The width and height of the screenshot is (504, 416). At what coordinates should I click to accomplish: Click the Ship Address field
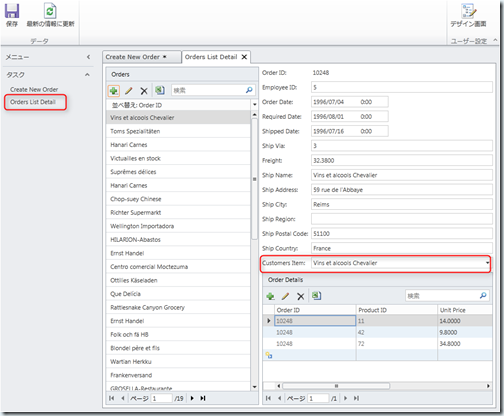click(x=402, y=190)
